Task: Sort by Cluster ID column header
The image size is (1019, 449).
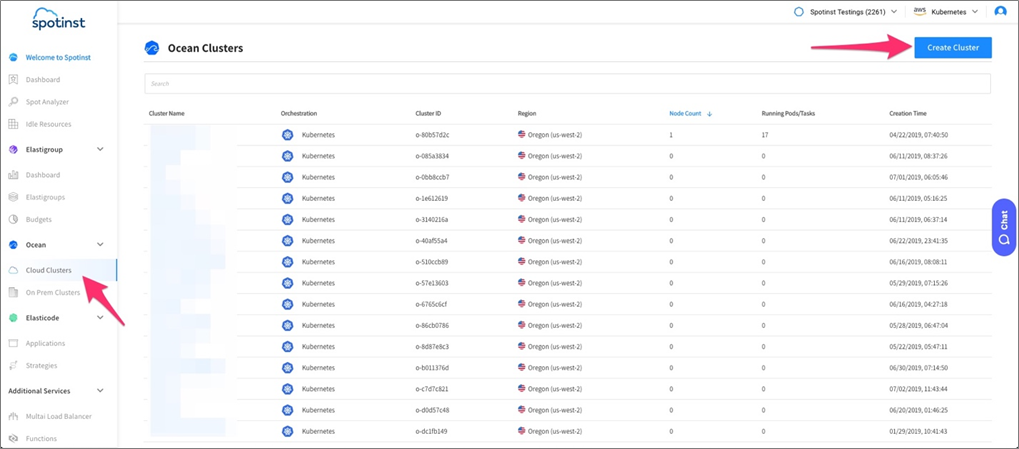Action: pyautogui.click(x=428, y=113)
